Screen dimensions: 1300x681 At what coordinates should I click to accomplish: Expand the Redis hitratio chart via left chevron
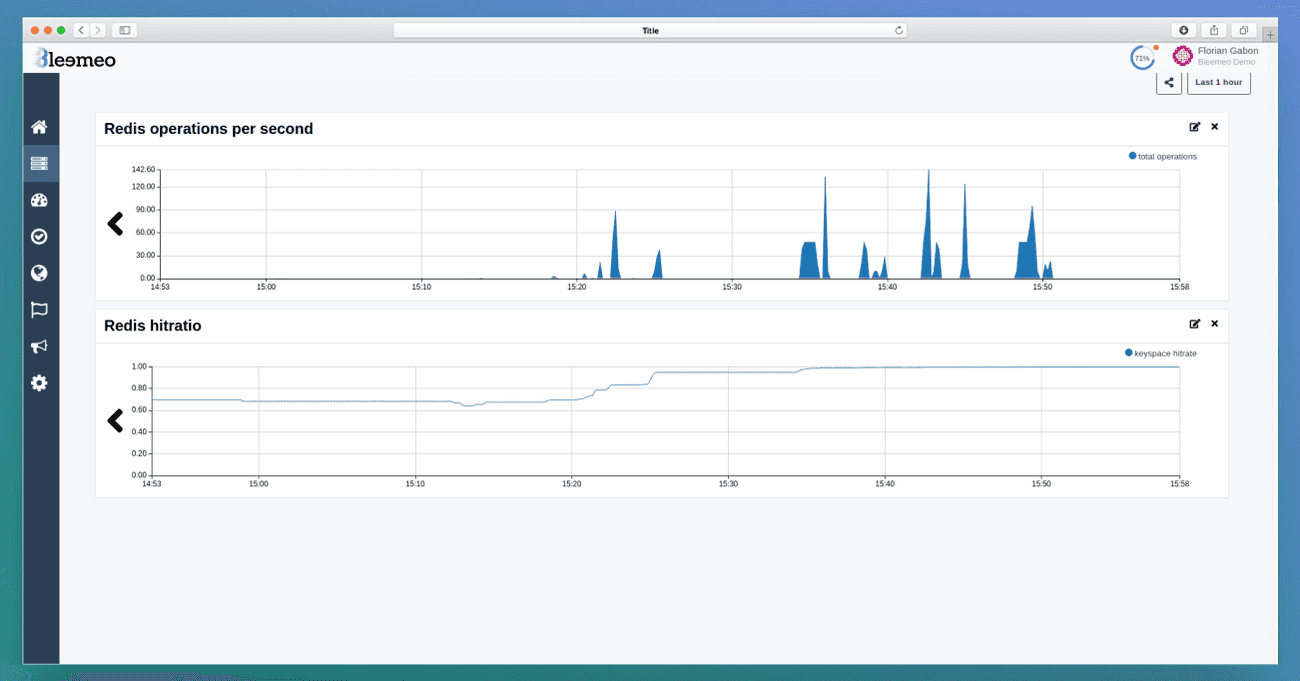(115, 420)
